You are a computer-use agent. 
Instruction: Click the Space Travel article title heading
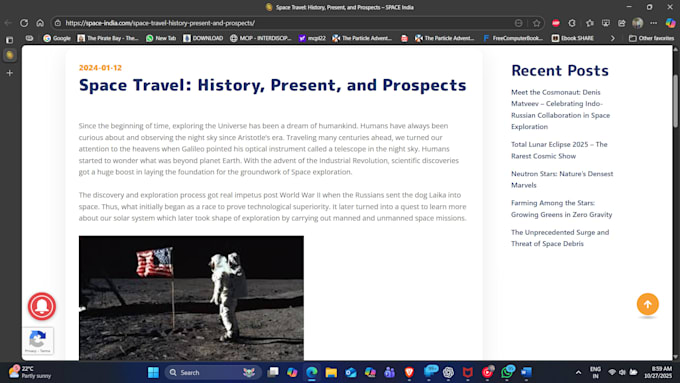click(x=272, y=85)
